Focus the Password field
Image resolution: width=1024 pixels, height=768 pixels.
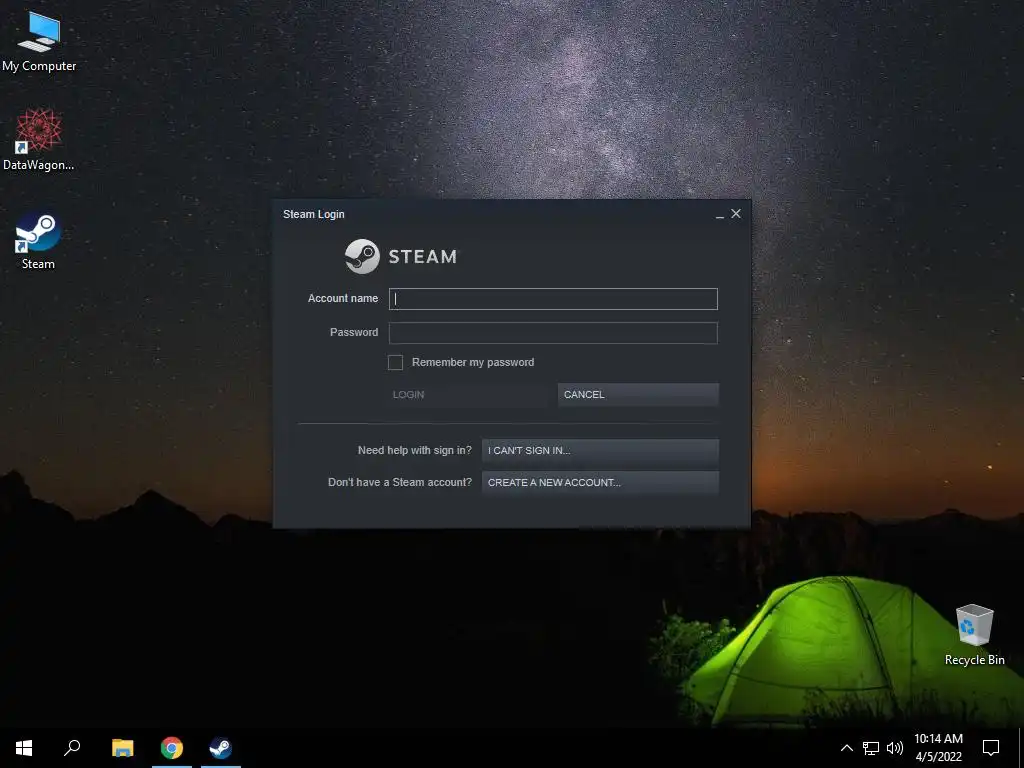[553, 333]
